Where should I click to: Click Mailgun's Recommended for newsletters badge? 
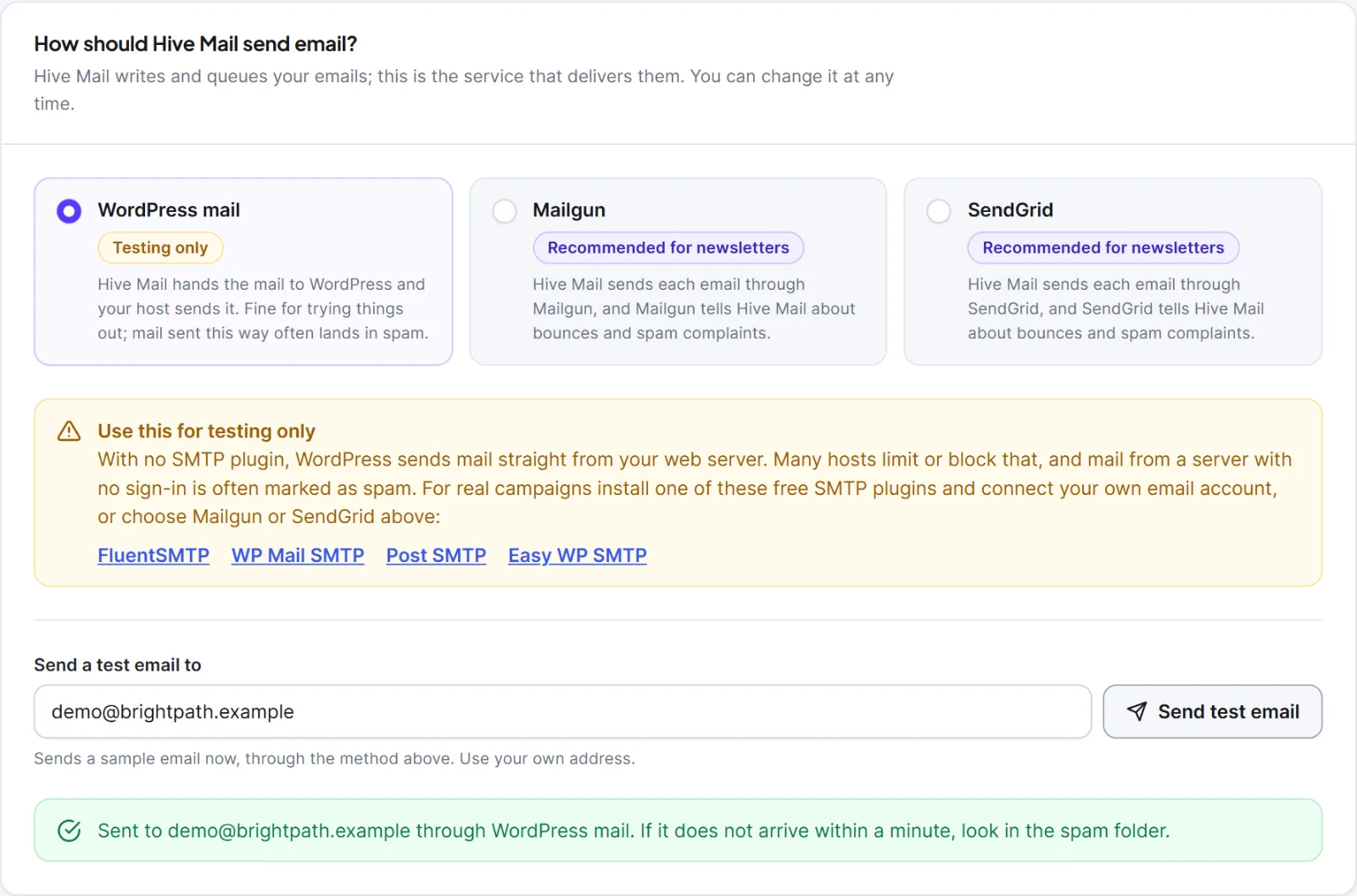(668, 248)
